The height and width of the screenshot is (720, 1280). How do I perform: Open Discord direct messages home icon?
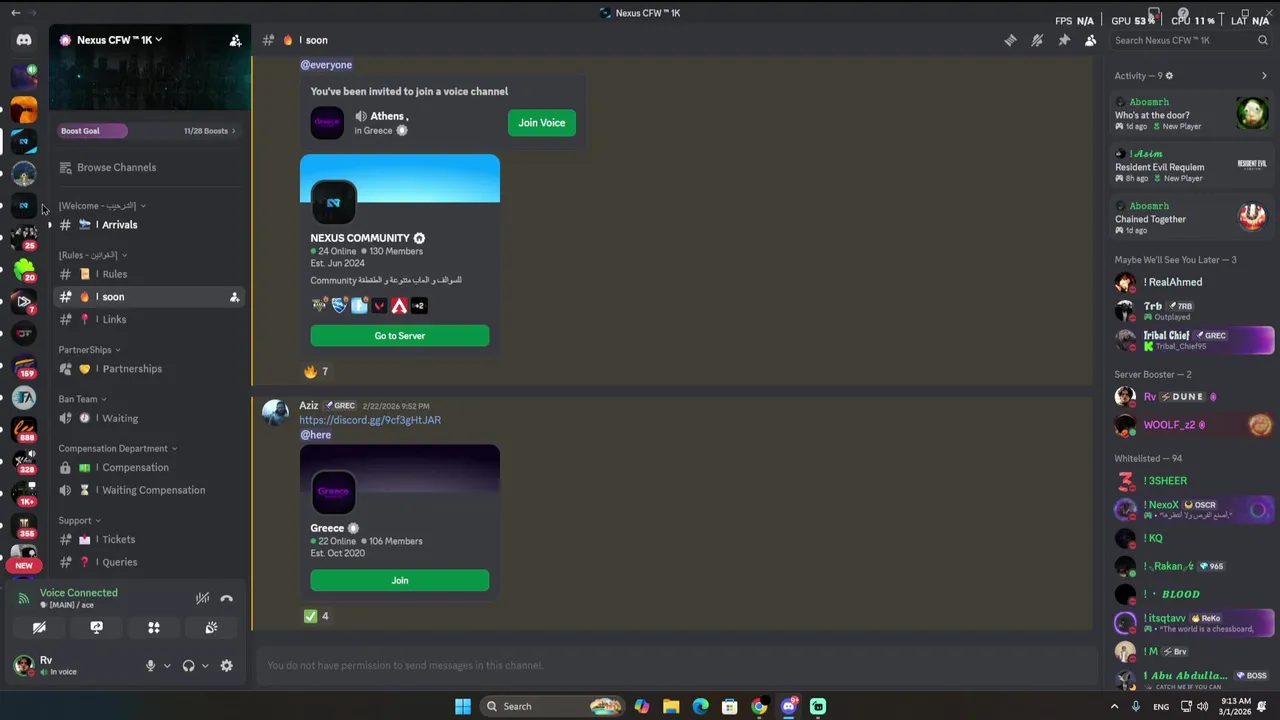[24, 40]
